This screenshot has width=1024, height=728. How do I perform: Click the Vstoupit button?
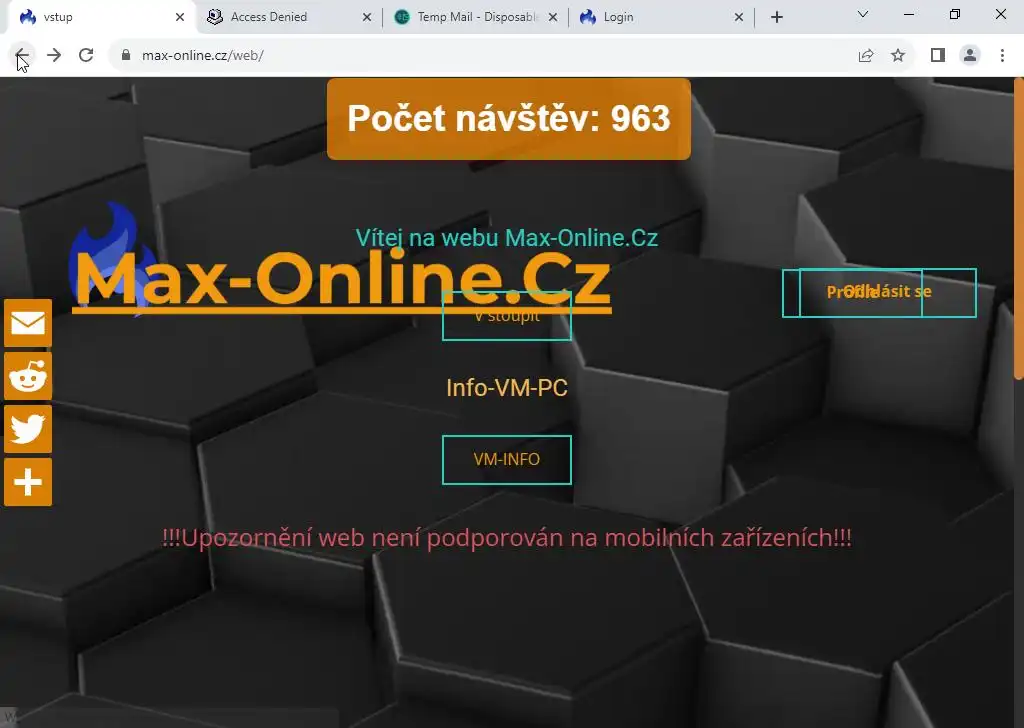coord(507,316)
